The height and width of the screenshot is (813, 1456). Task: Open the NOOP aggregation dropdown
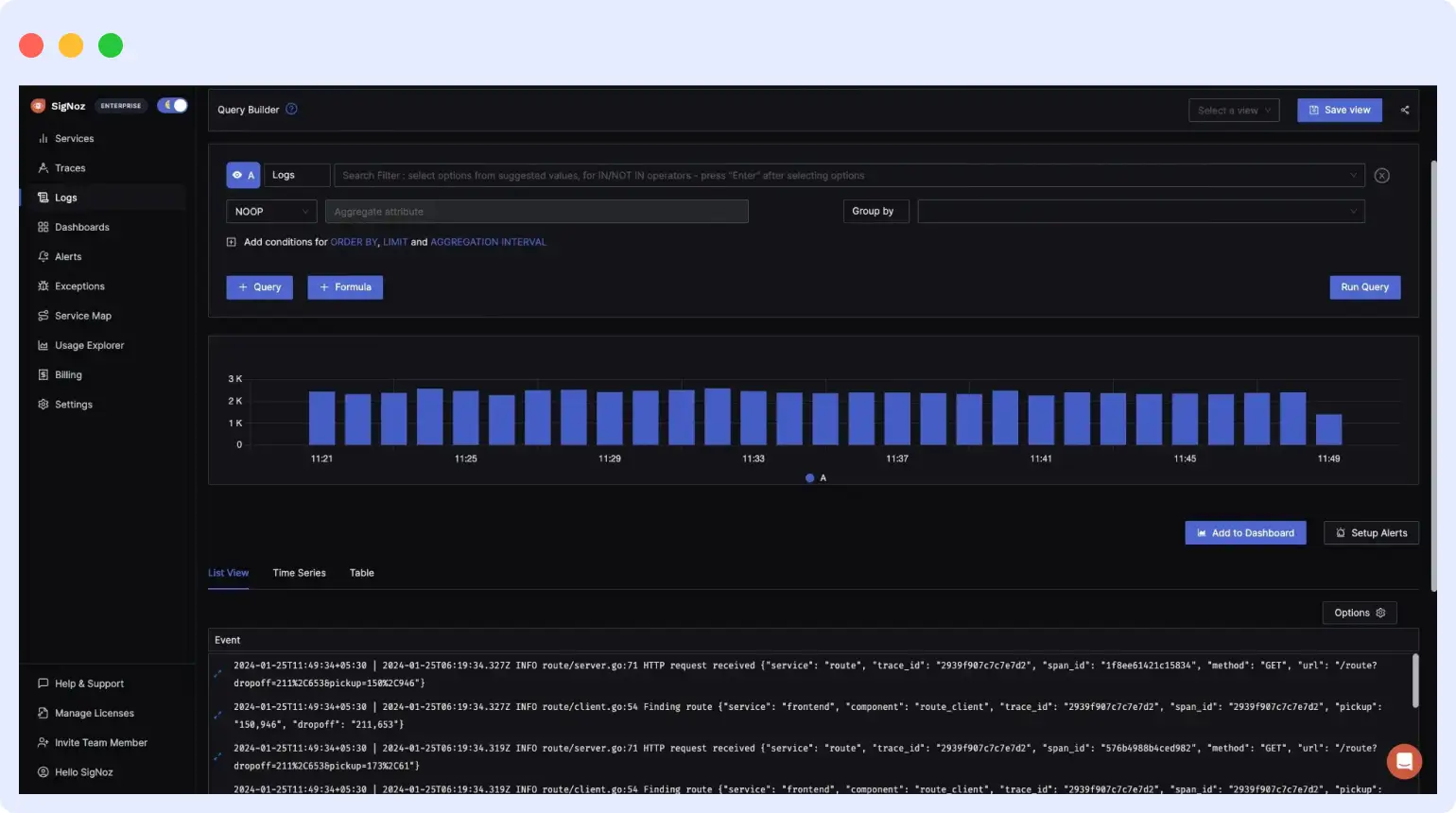(271, 212)
